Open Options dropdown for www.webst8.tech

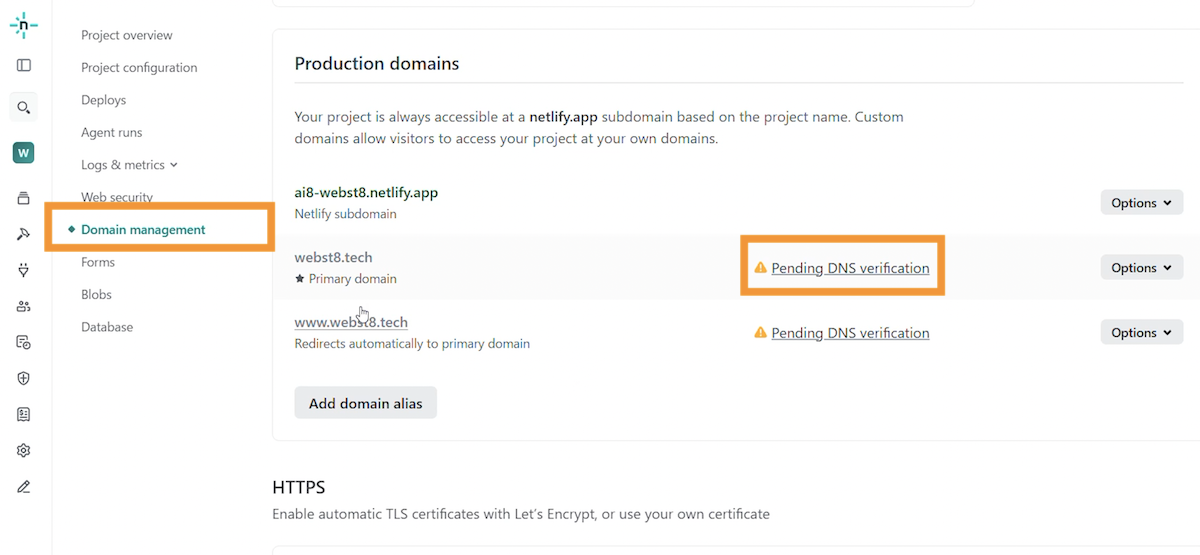pos(1141,333)
